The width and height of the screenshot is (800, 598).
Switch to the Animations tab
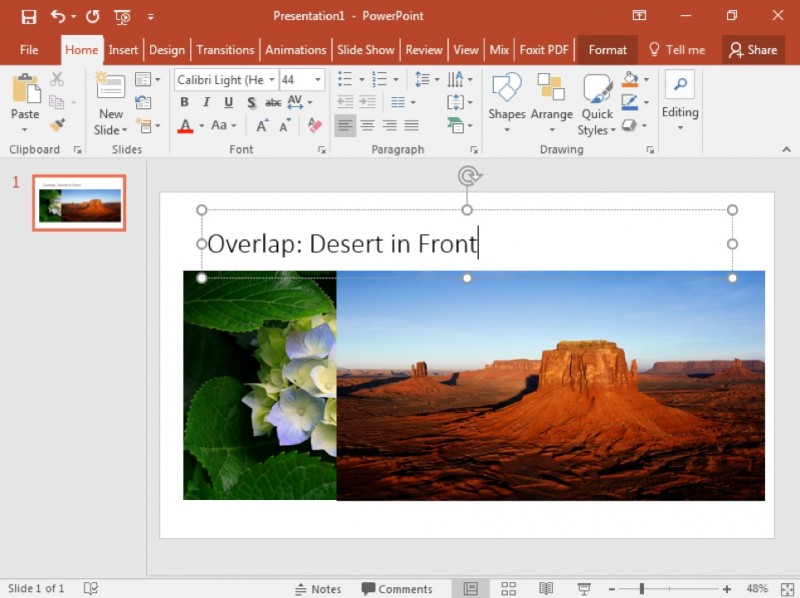295,50
